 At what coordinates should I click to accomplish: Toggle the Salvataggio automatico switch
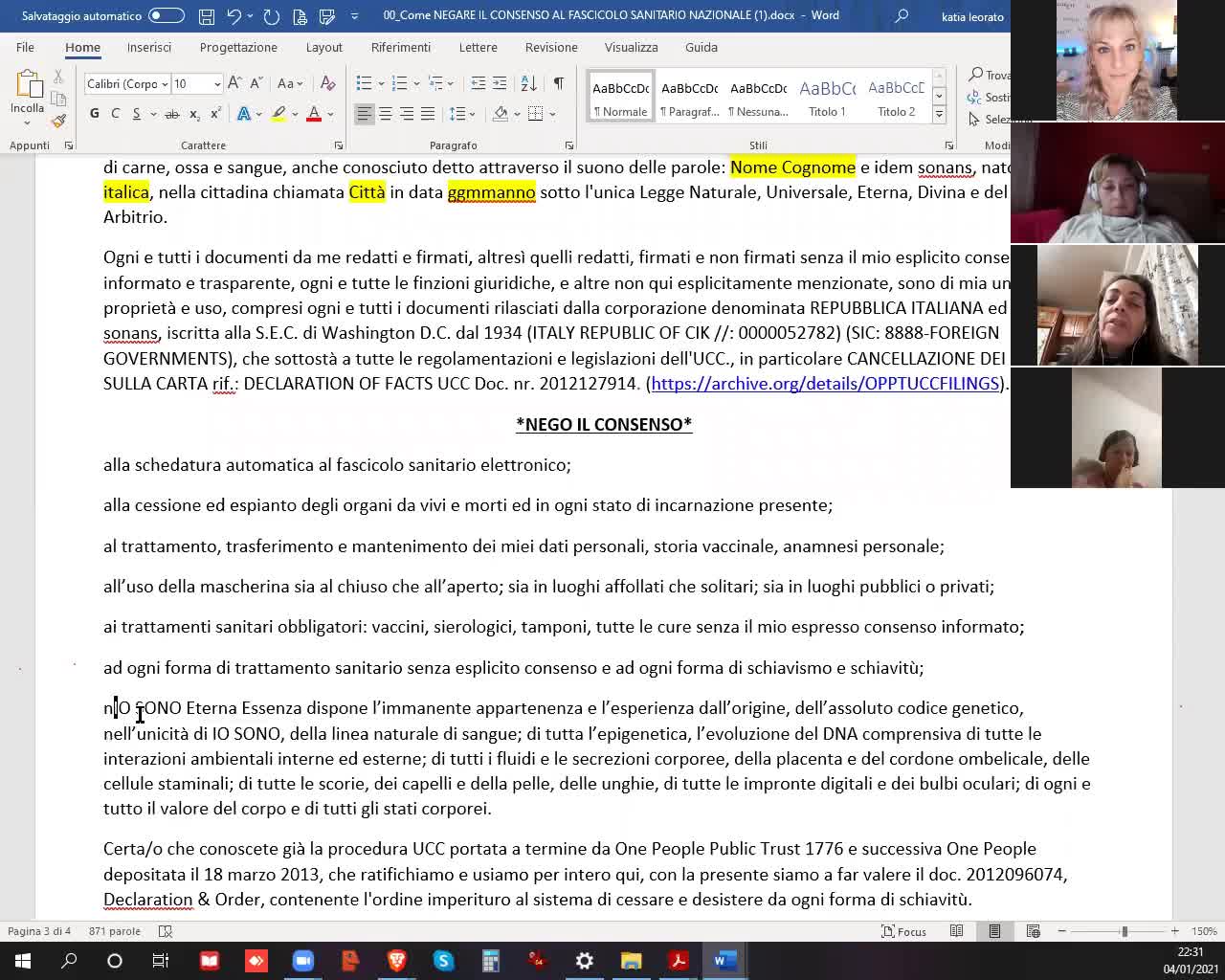(166, 15)
